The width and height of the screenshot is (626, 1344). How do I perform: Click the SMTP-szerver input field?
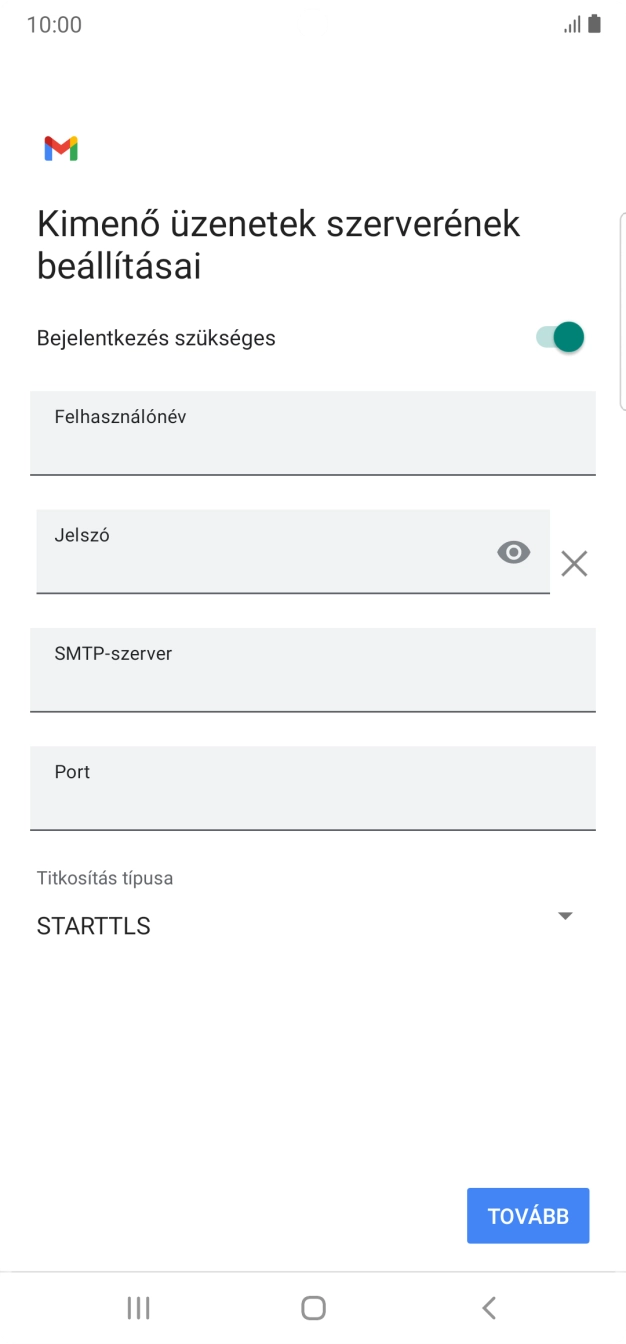point(313,670)
